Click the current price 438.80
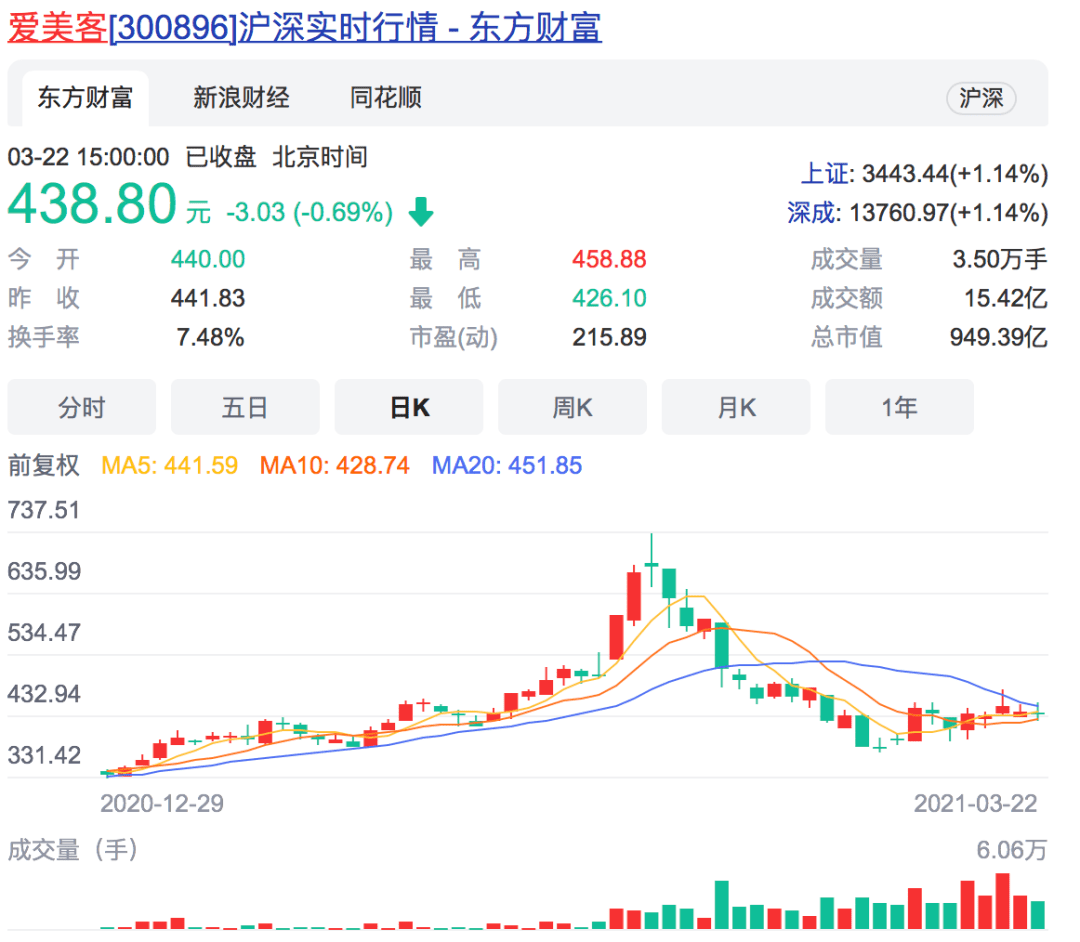Screen dimensions: 1080x942 coord(92,204)
